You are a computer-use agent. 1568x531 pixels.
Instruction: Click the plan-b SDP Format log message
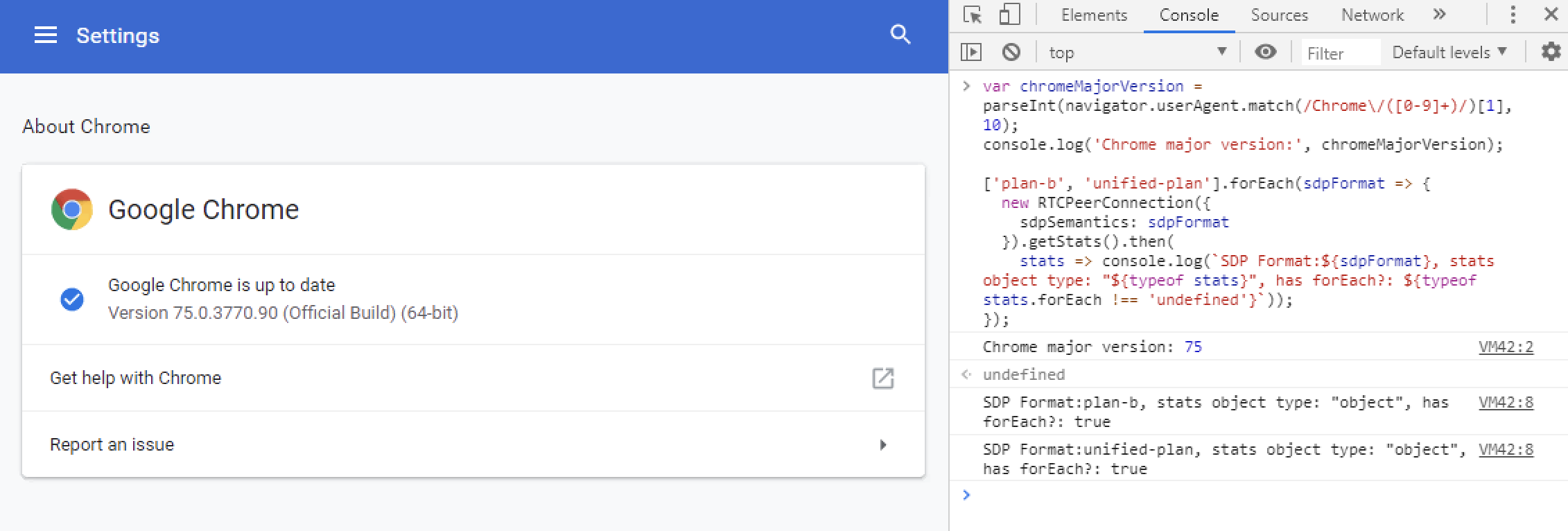[1216, 412]
